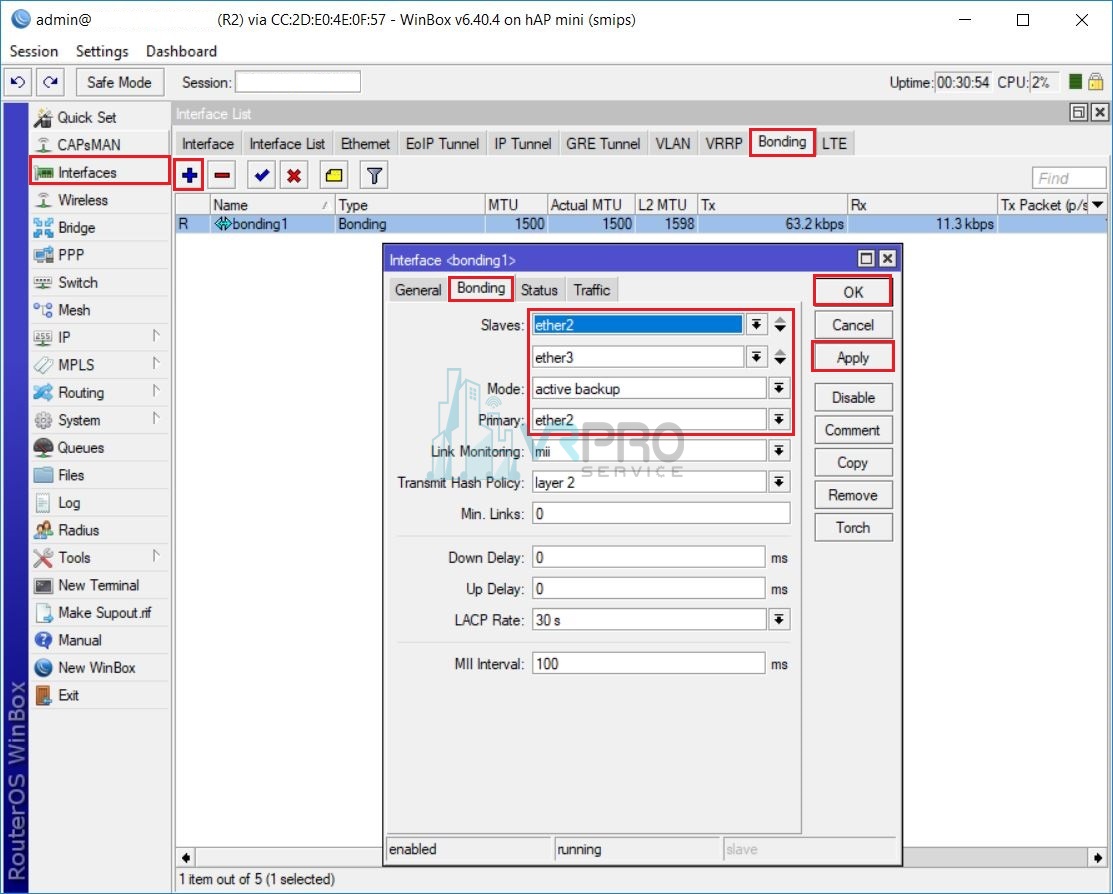Switch to VLAN tab
This screenshot has height=894, width=1113.
[x=673, y=144]
